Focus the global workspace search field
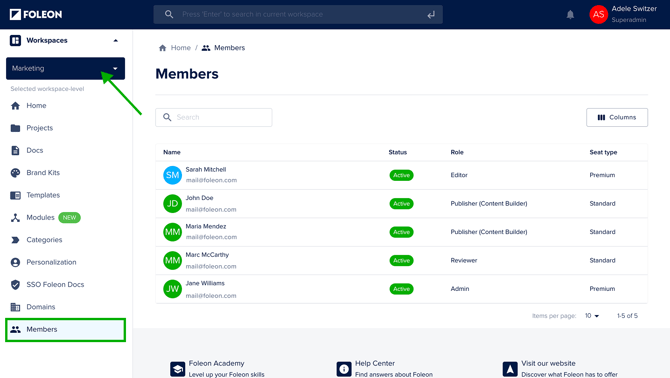The image size is (670, 378). [x=298, y=15]
